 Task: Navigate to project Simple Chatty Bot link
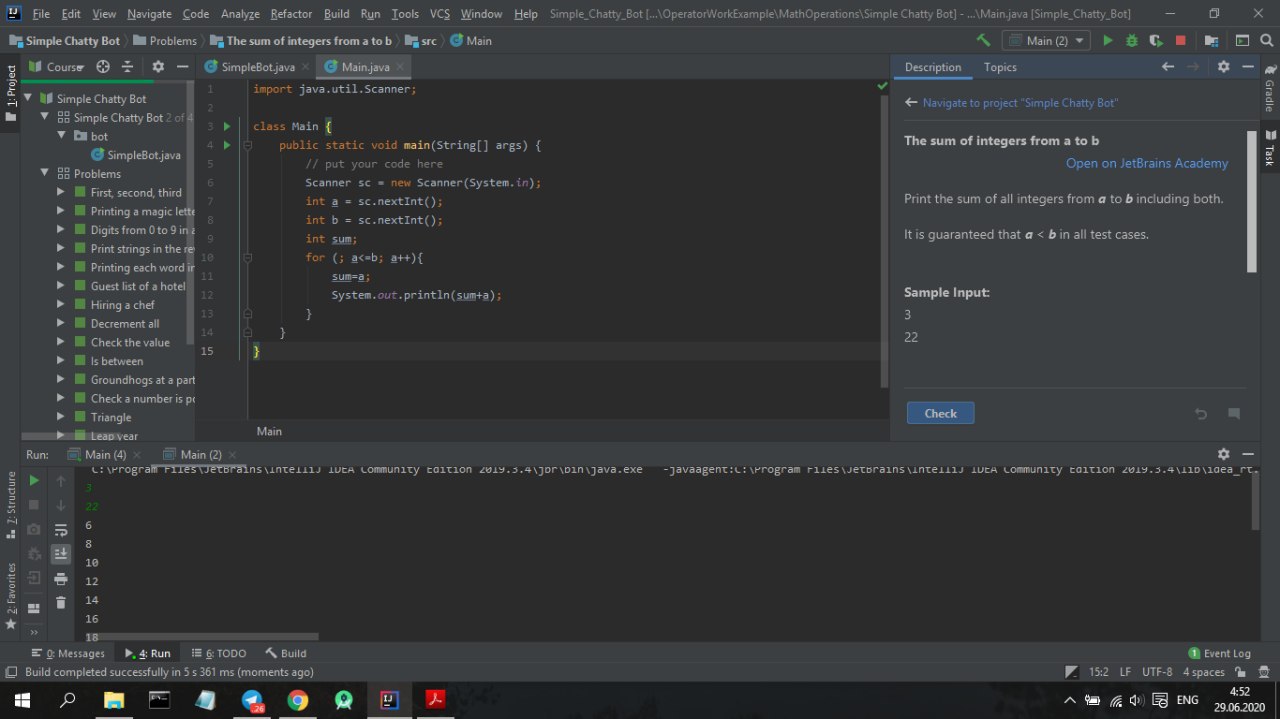click(x=1020, y=103)
